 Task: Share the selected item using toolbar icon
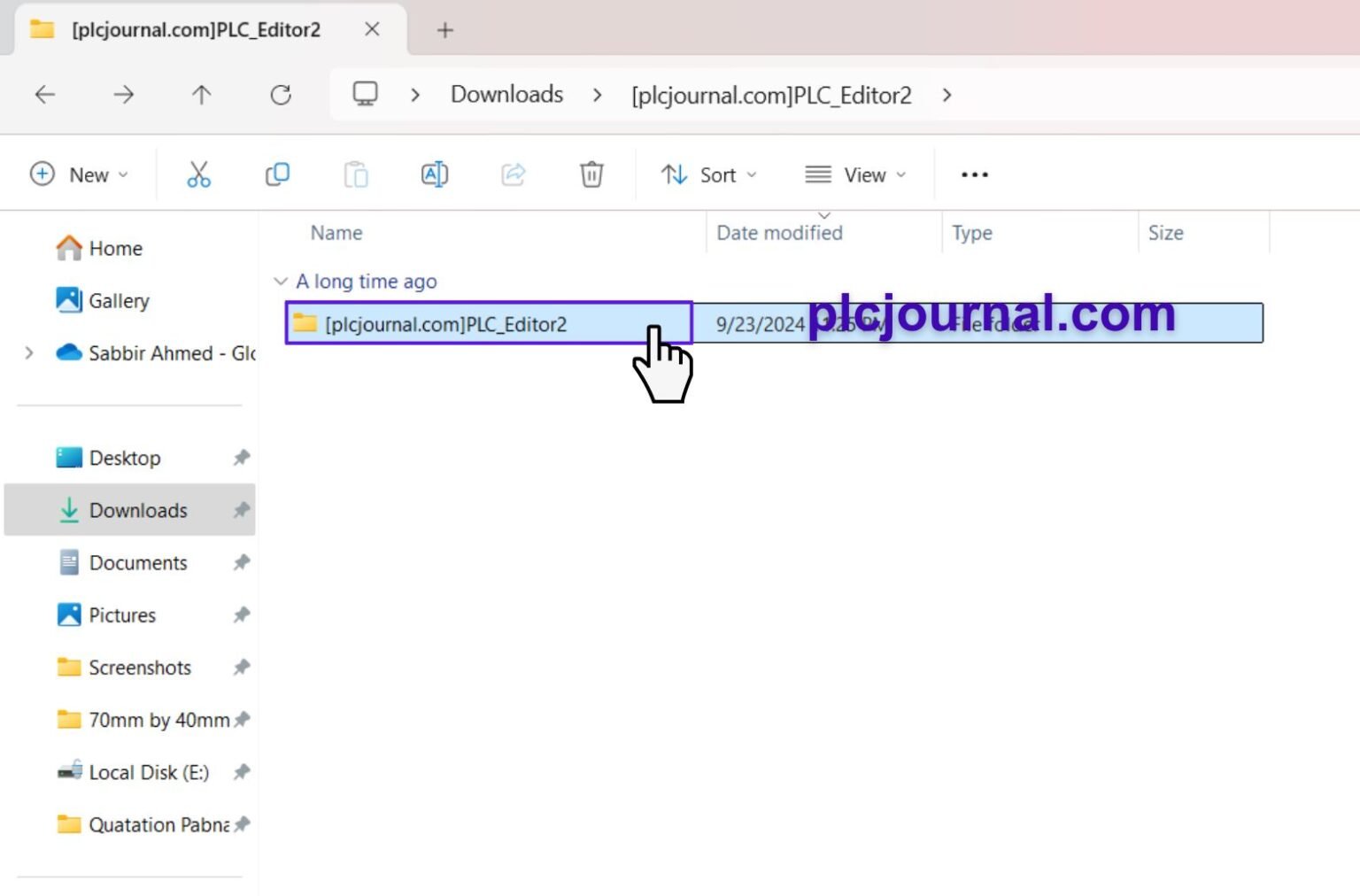[513, 174]
